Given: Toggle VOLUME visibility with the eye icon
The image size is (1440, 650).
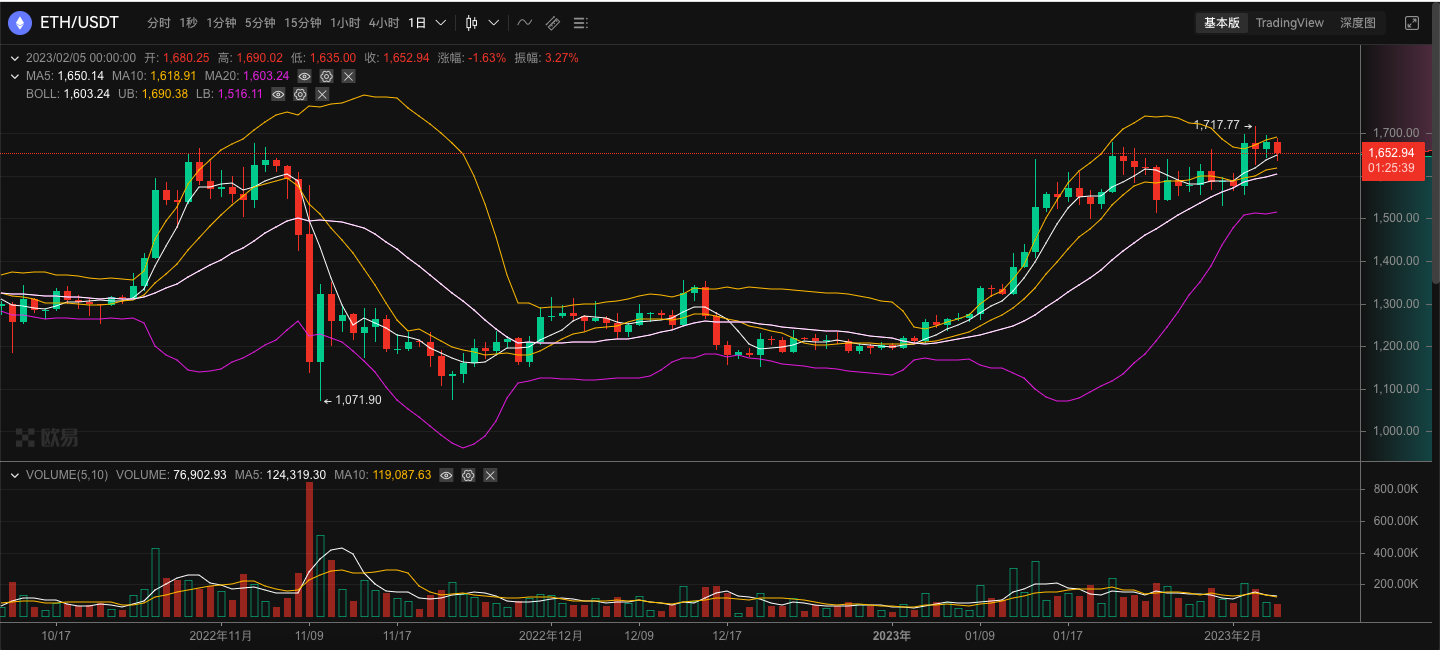Looking at the screenshot, I should coord(446,475).
